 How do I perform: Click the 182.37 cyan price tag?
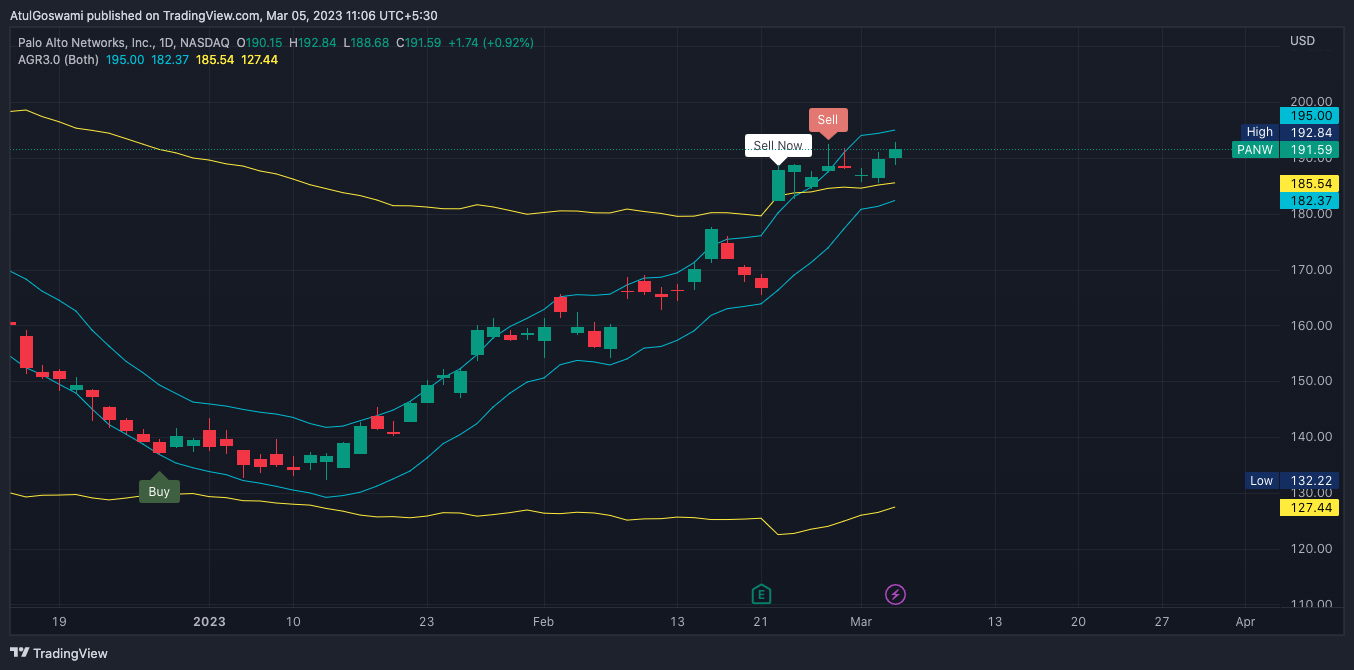[1309, 201]
